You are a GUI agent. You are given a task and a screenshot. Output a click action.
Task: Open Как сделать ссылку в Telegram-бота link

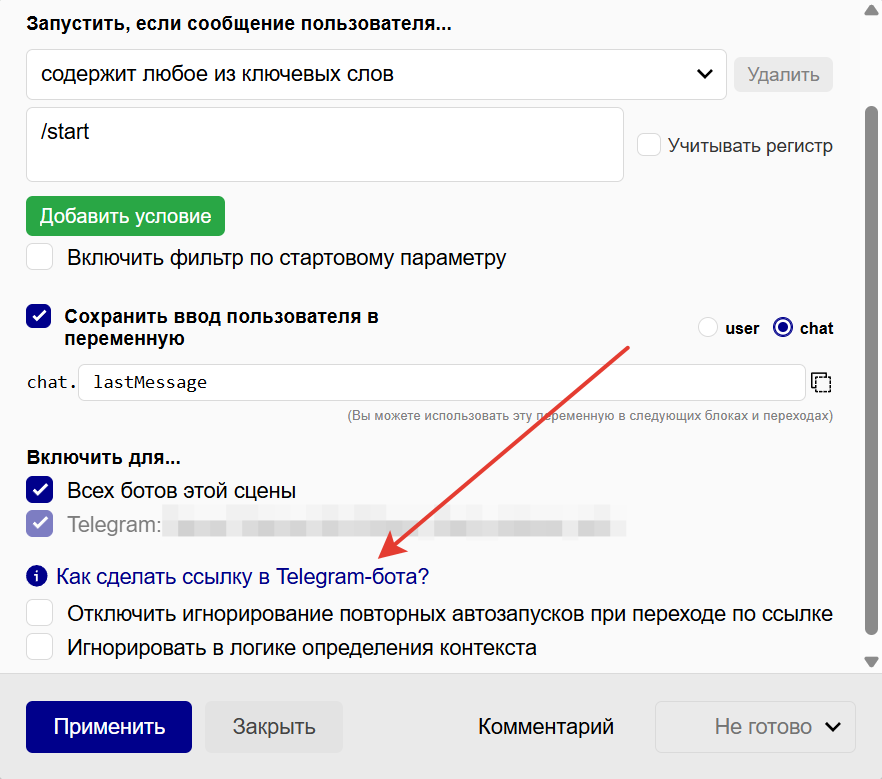click(242, 577)
